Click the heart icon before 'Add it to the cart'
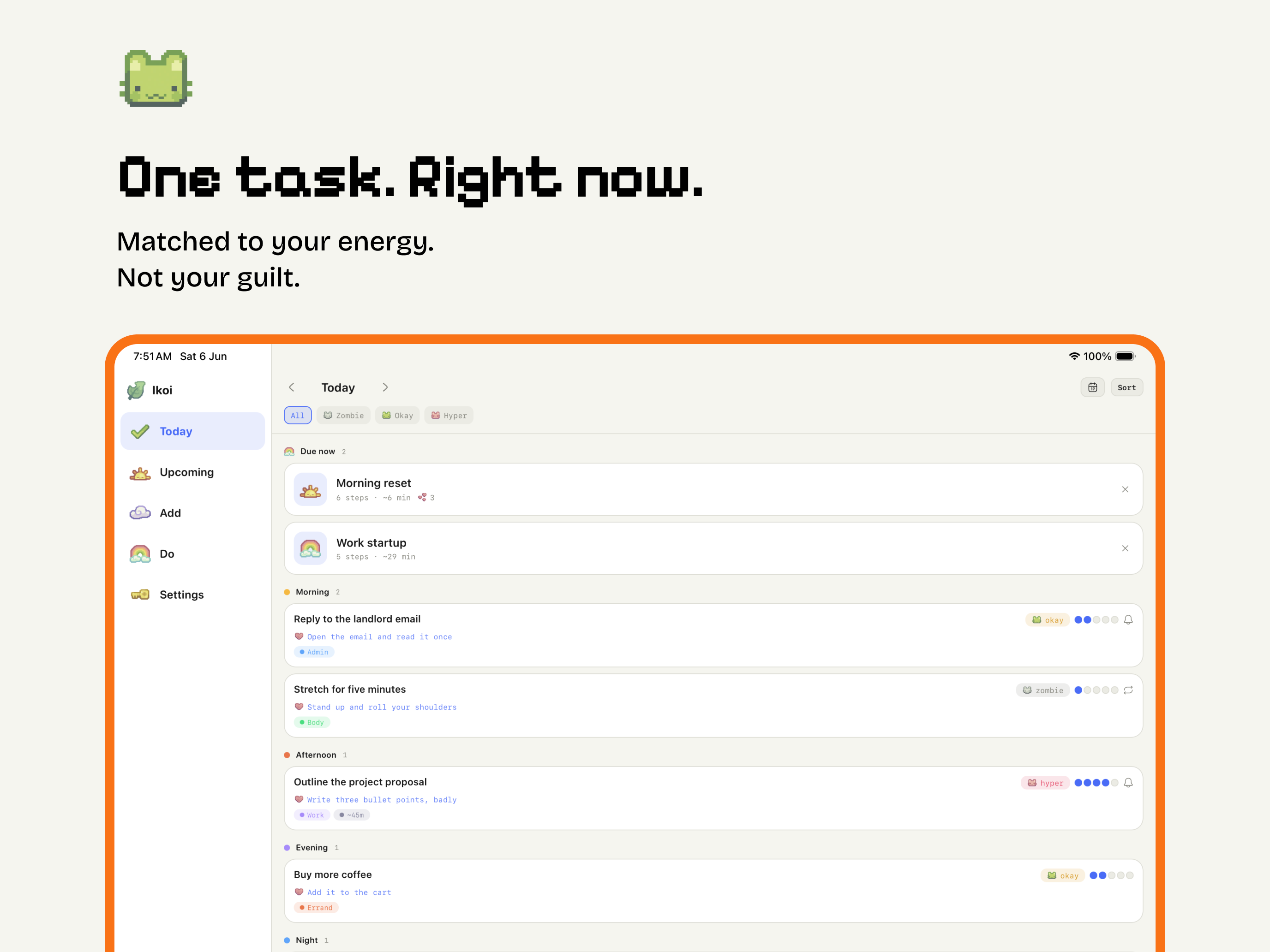This screenshot has height=952, width=1270. pos(299,891)
